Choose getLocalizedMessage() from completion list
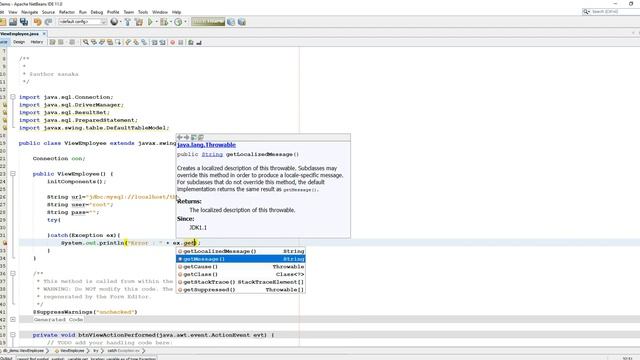The width and height of the screenshot is (640, 360). point(241,251)
